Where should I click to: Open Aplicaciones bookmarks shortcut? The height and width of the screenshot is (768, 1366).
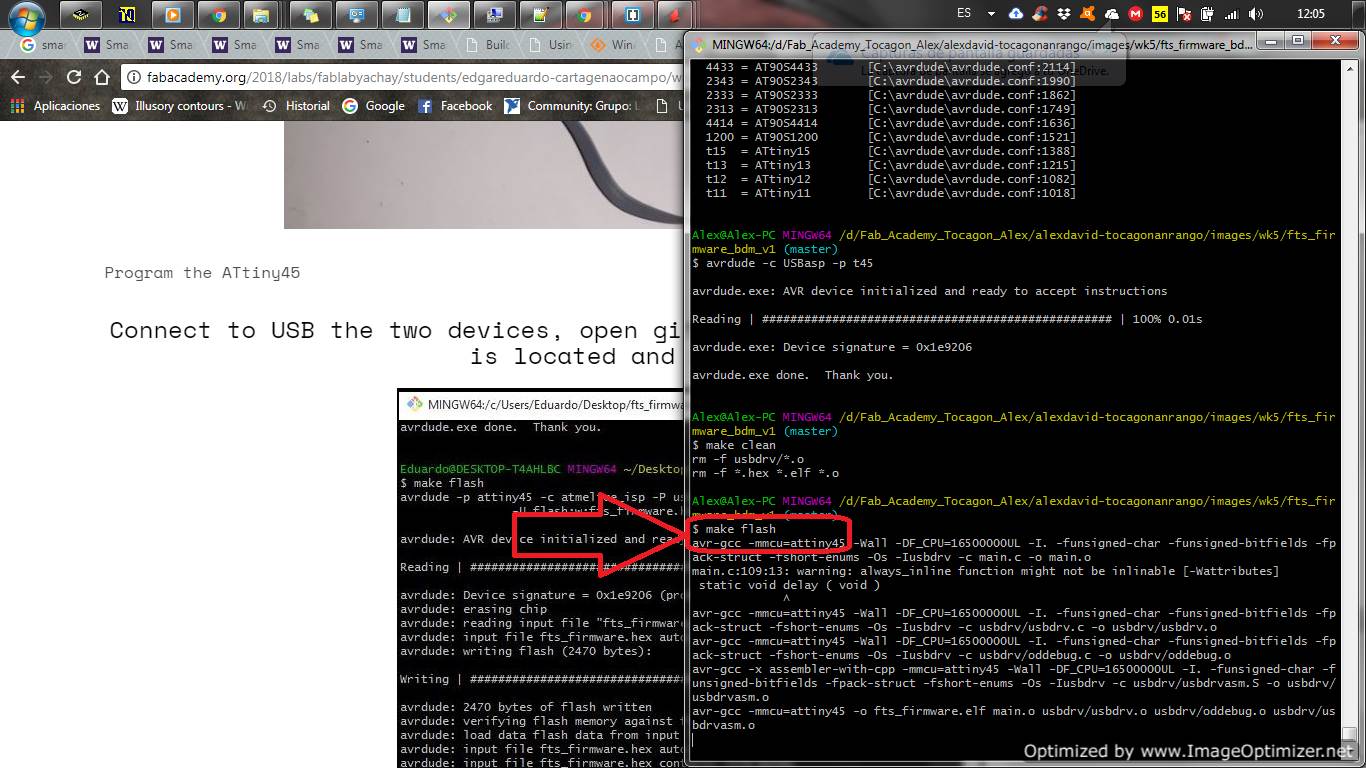coord(55,106)
